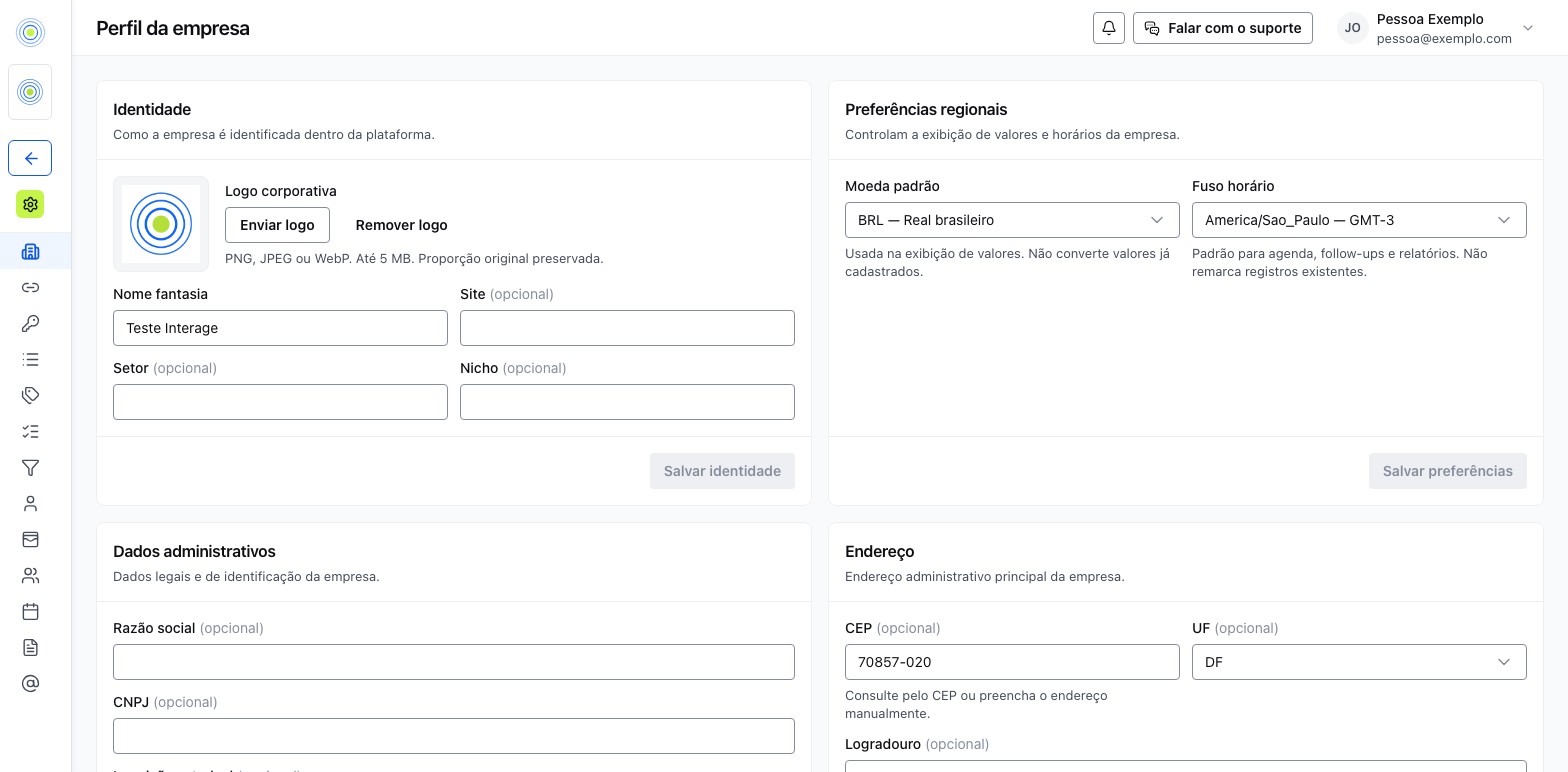Image resolution: width=1568 pixels, height=772 pixels.
Task: Open the key icon in sidebar
Action: click(x=30, y=323)
